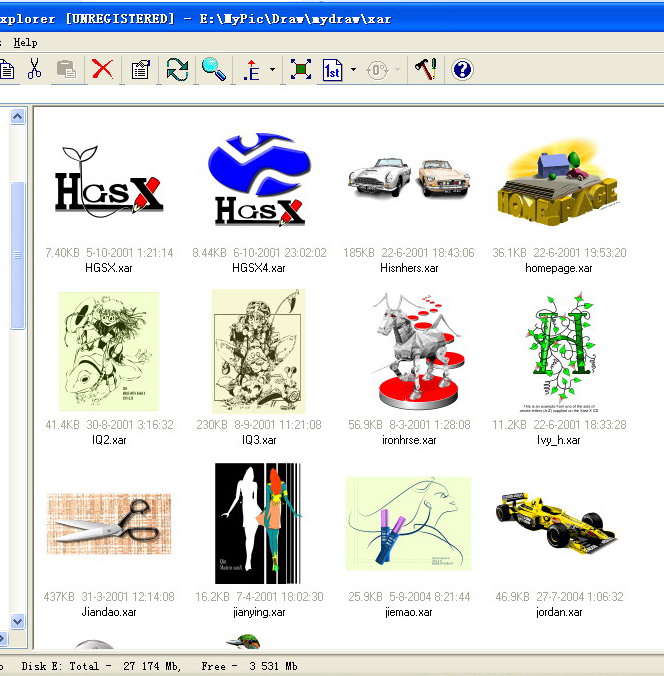Click the left panel scroll up arrow

click(18, 116)
